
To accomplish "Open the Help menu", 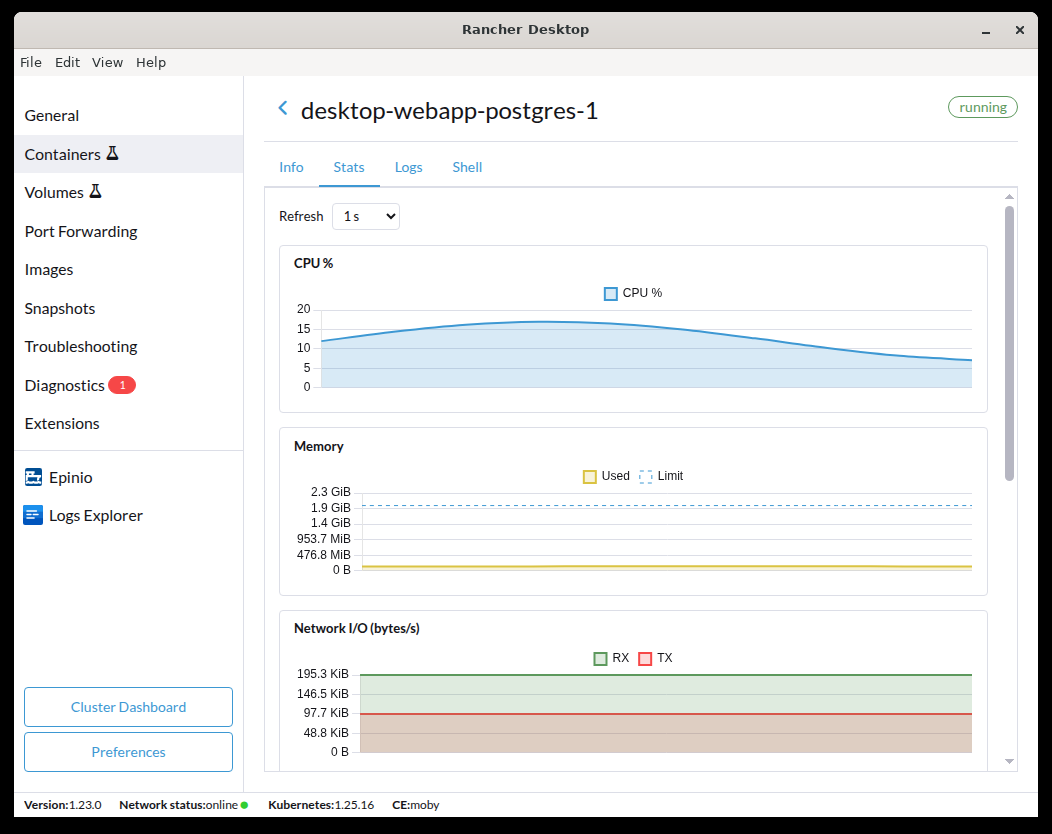I will 151,62.
